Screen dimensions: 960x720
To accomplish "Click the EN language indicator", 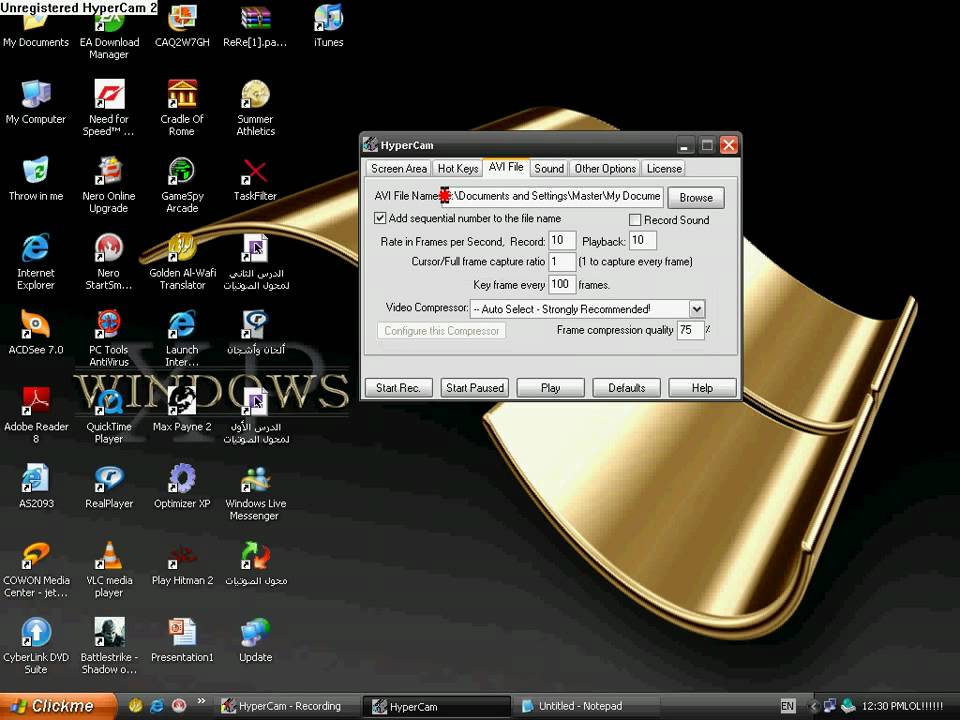I will pyautogui.click(x=787, y=706).
